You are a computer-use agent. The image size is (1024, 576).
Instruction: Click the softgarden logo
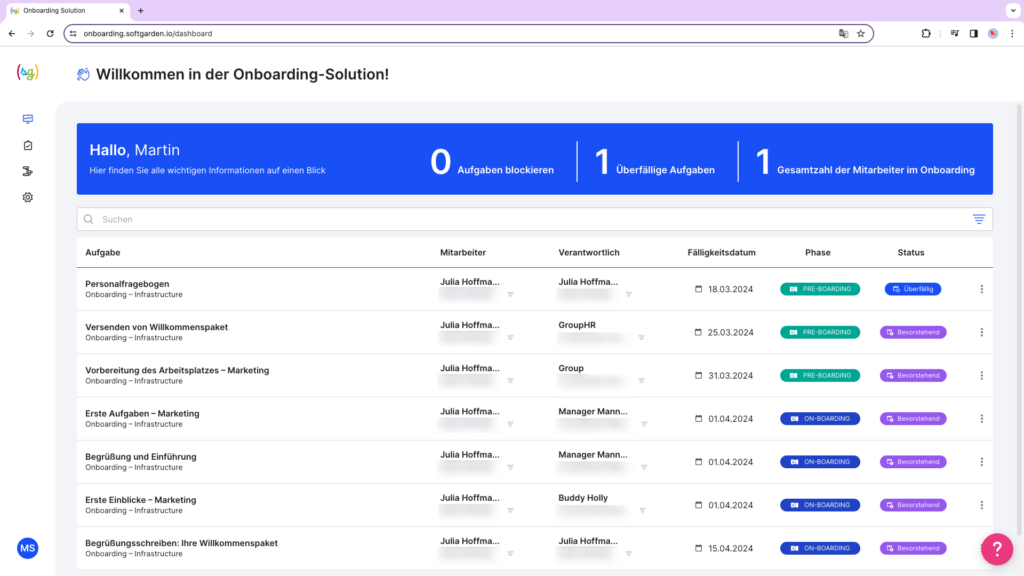[x=28, y=73]
